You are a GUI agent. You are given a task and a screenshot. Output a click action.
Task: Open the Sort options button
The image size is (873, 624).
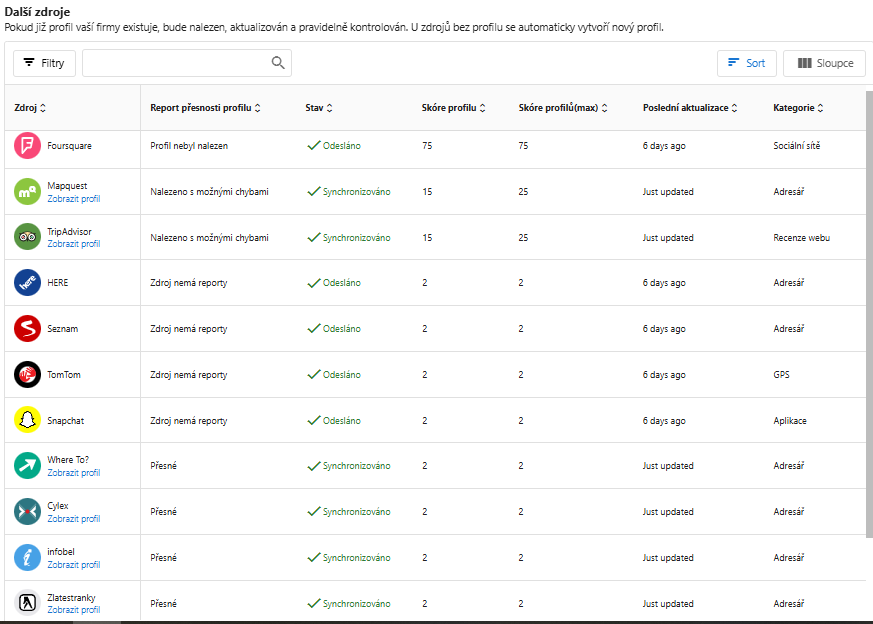[x=747, y=63]
